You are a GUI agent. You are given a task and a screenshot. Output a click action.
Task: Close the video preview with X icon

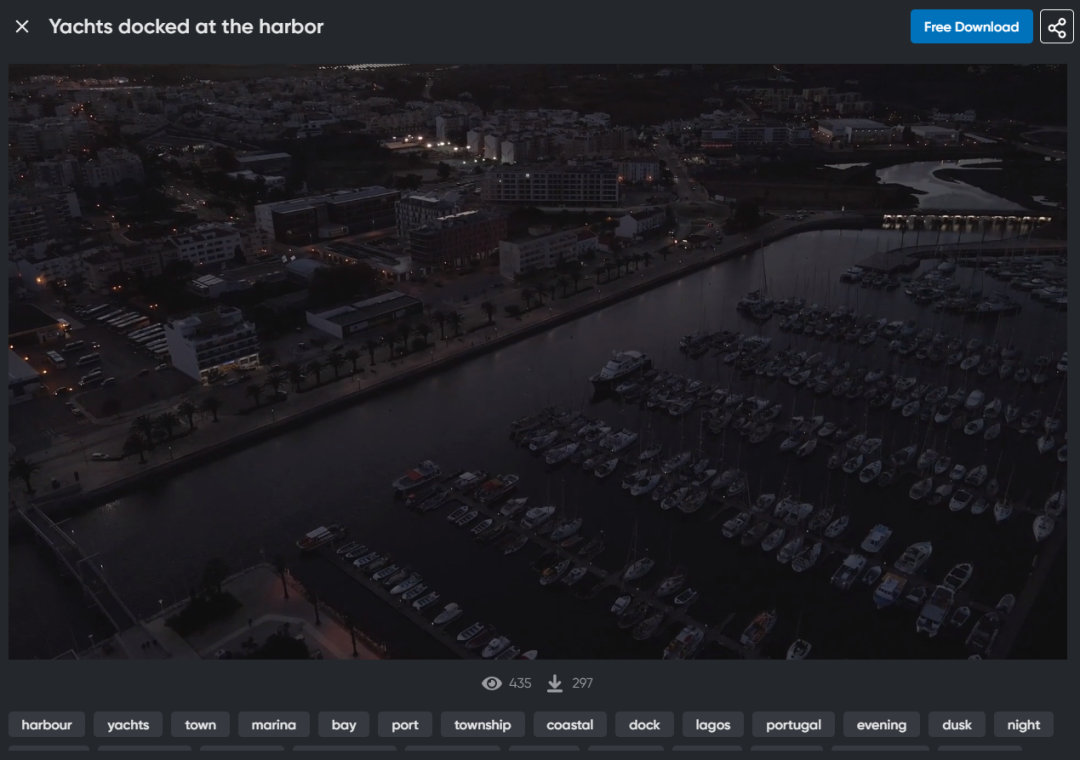click(x=22, y=27)
